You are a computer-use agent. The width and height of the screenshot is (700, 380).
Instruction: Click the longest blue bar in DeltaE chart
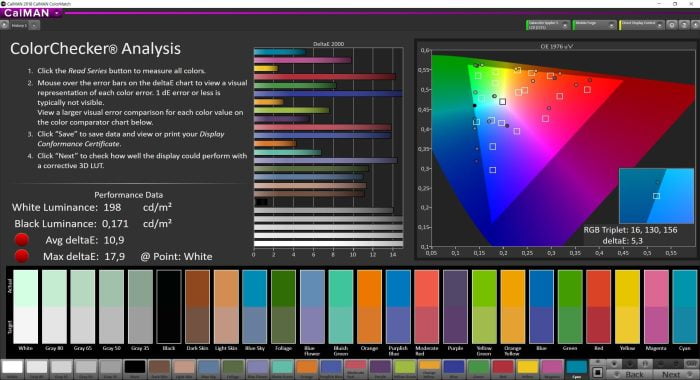click(328, 94)
